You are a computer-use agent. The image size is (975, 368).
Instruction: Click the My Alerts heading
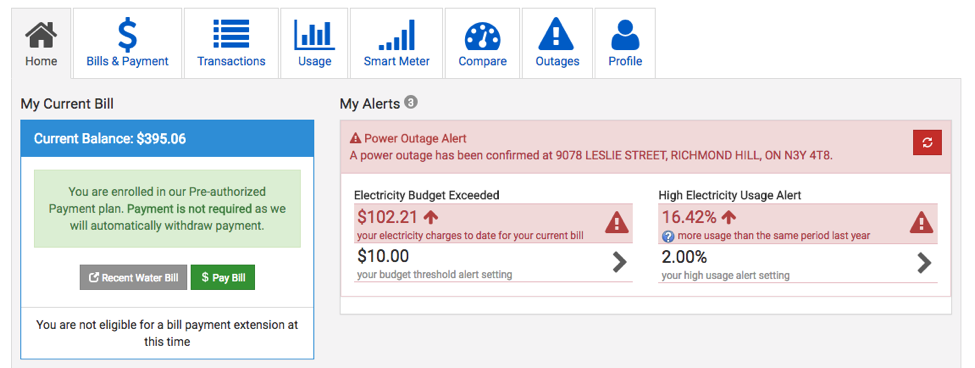[370, 104]
